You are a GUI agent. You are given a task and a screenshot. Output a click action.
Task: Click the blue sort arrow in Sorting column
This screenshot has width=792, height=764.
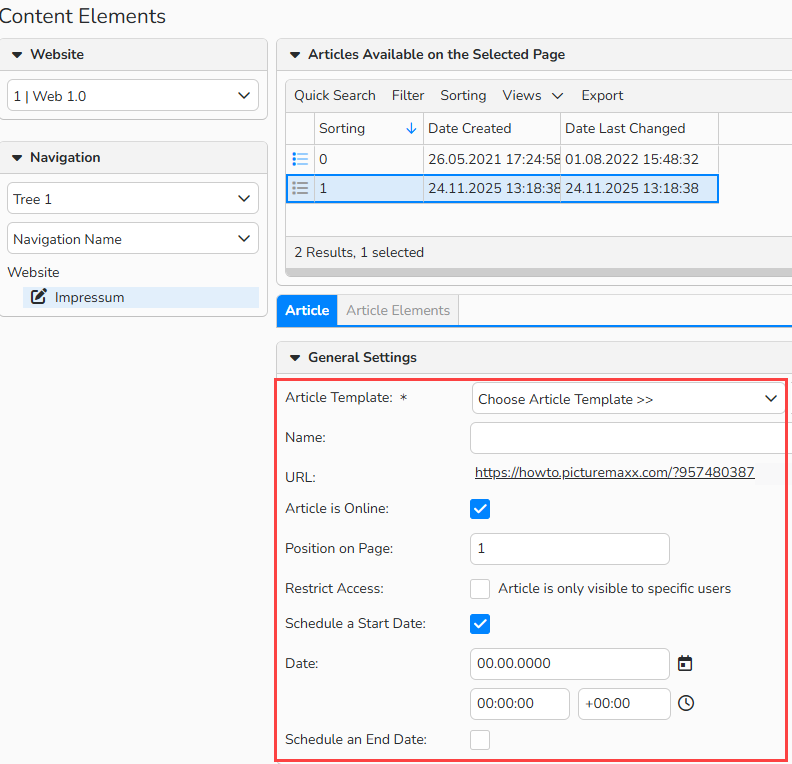pos(411,128)
